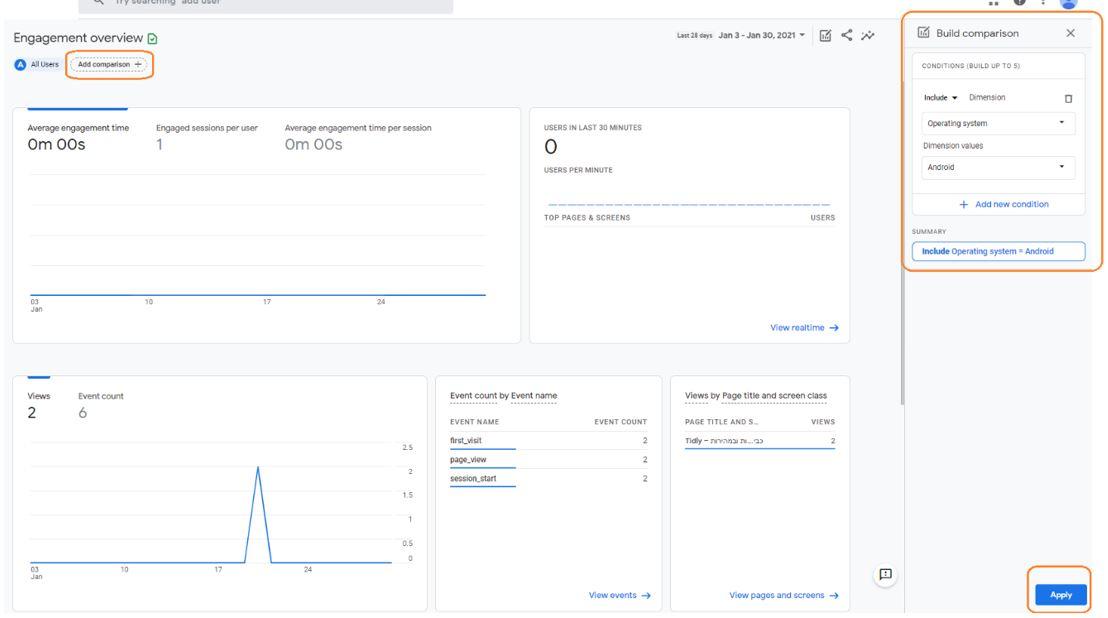Open the help icon in top bar
This screenshot has height=618, width=1108.
coord(1020,2)
